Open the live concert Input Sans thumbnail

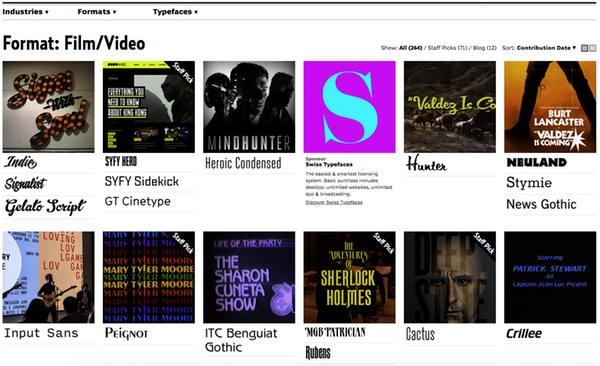pos(48,277)
